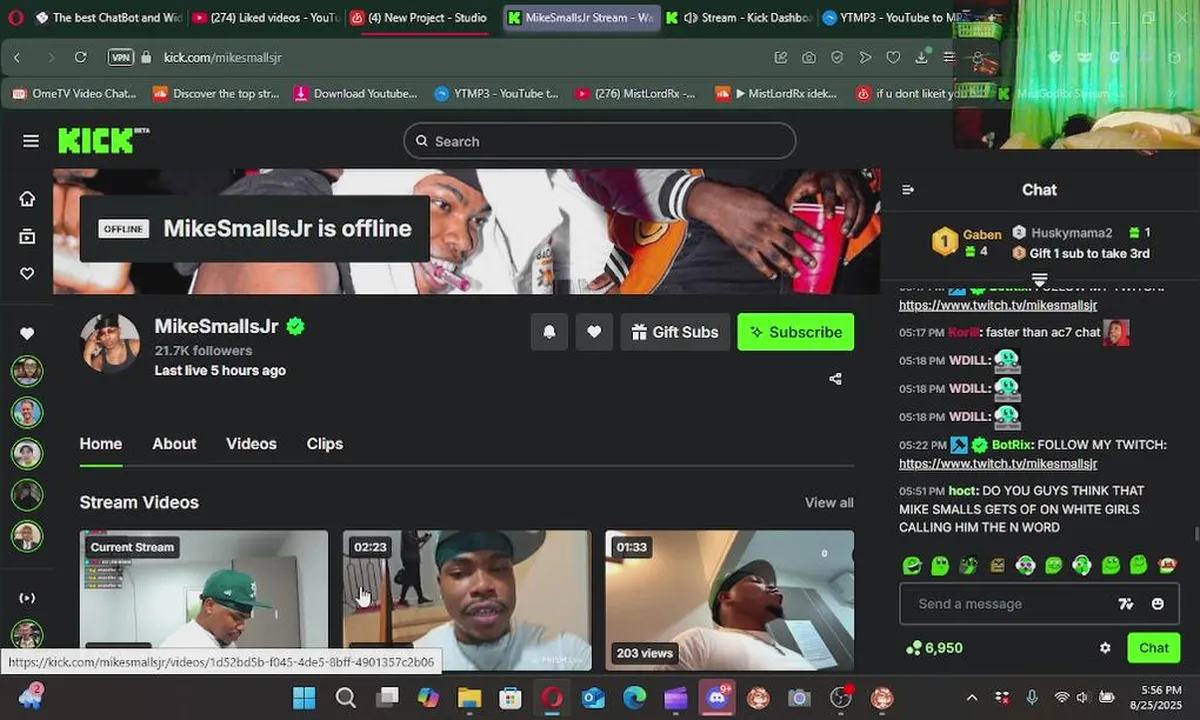Open Following heart outline in sidebar

tap(27, 274)
